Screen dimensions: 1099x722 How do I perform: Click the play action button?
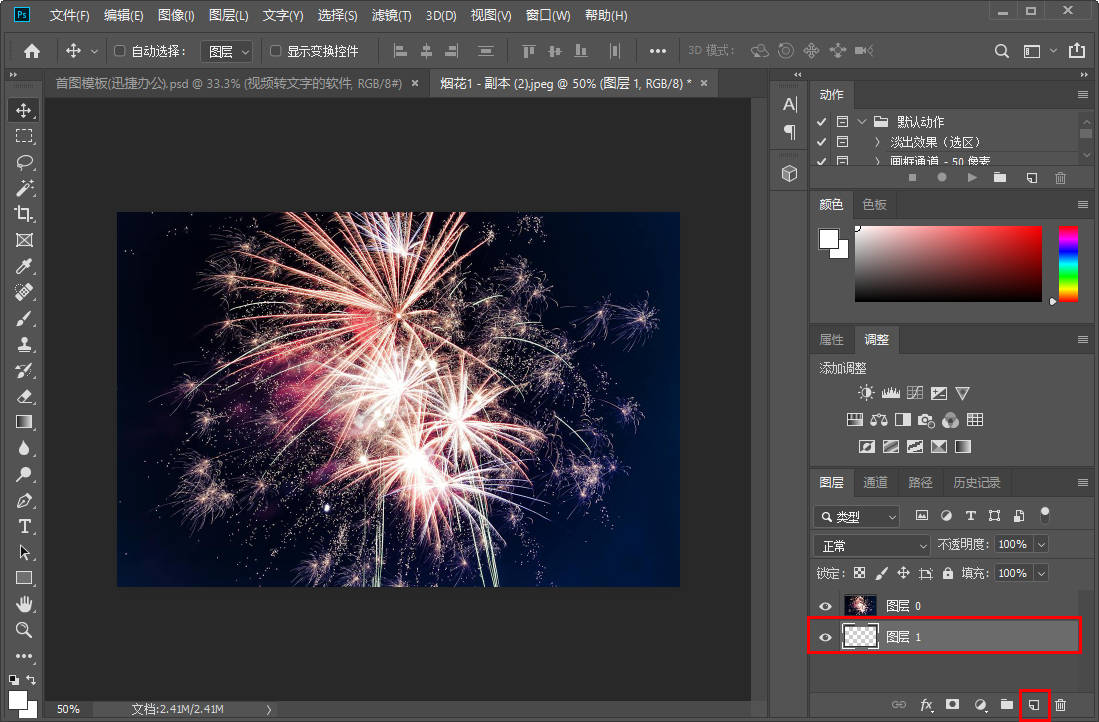[971, 177]
